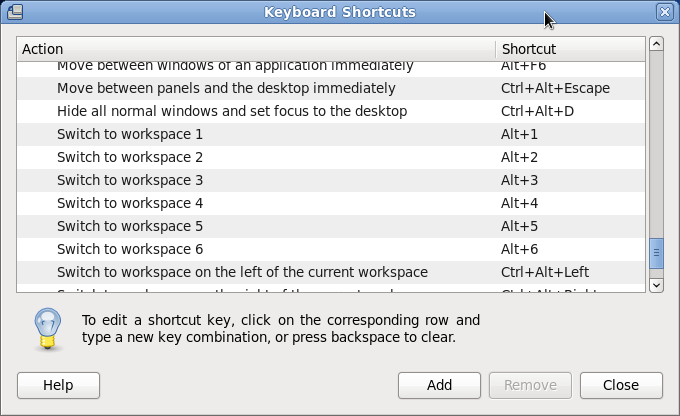Click the lightbulb hint icon
Viewport: 680px width, 416px height.
(x=46, y=327)
